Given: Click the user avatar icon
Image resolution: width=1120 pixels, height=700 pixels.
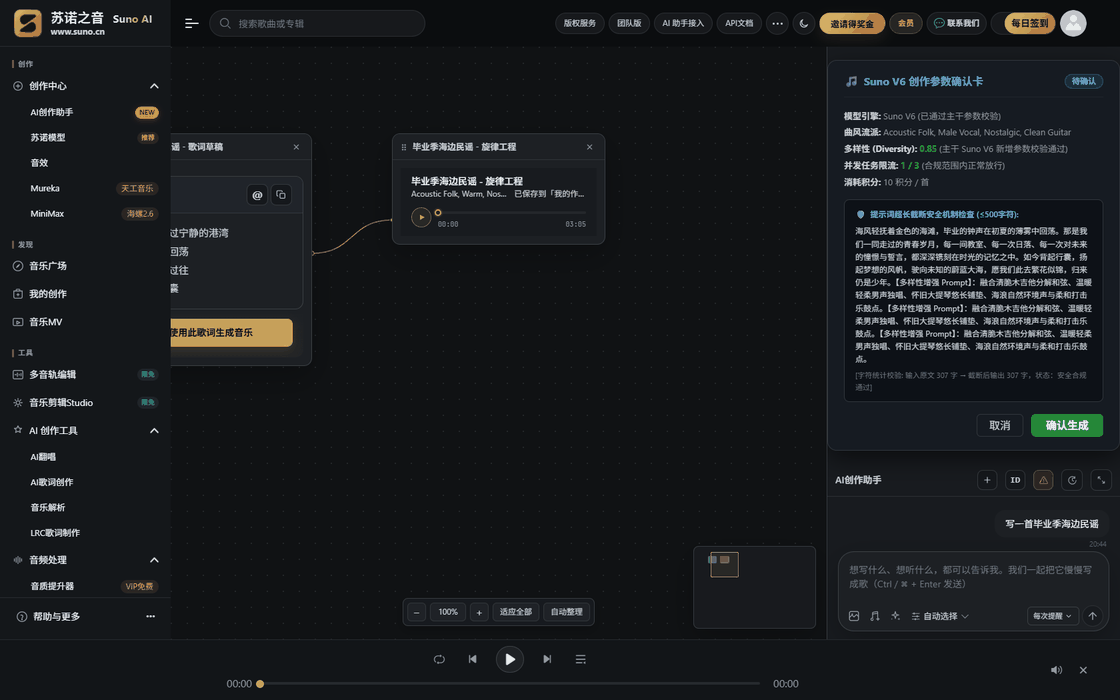Looking at the screenshot, I should pyautogui.click(x=1073, y=24).
